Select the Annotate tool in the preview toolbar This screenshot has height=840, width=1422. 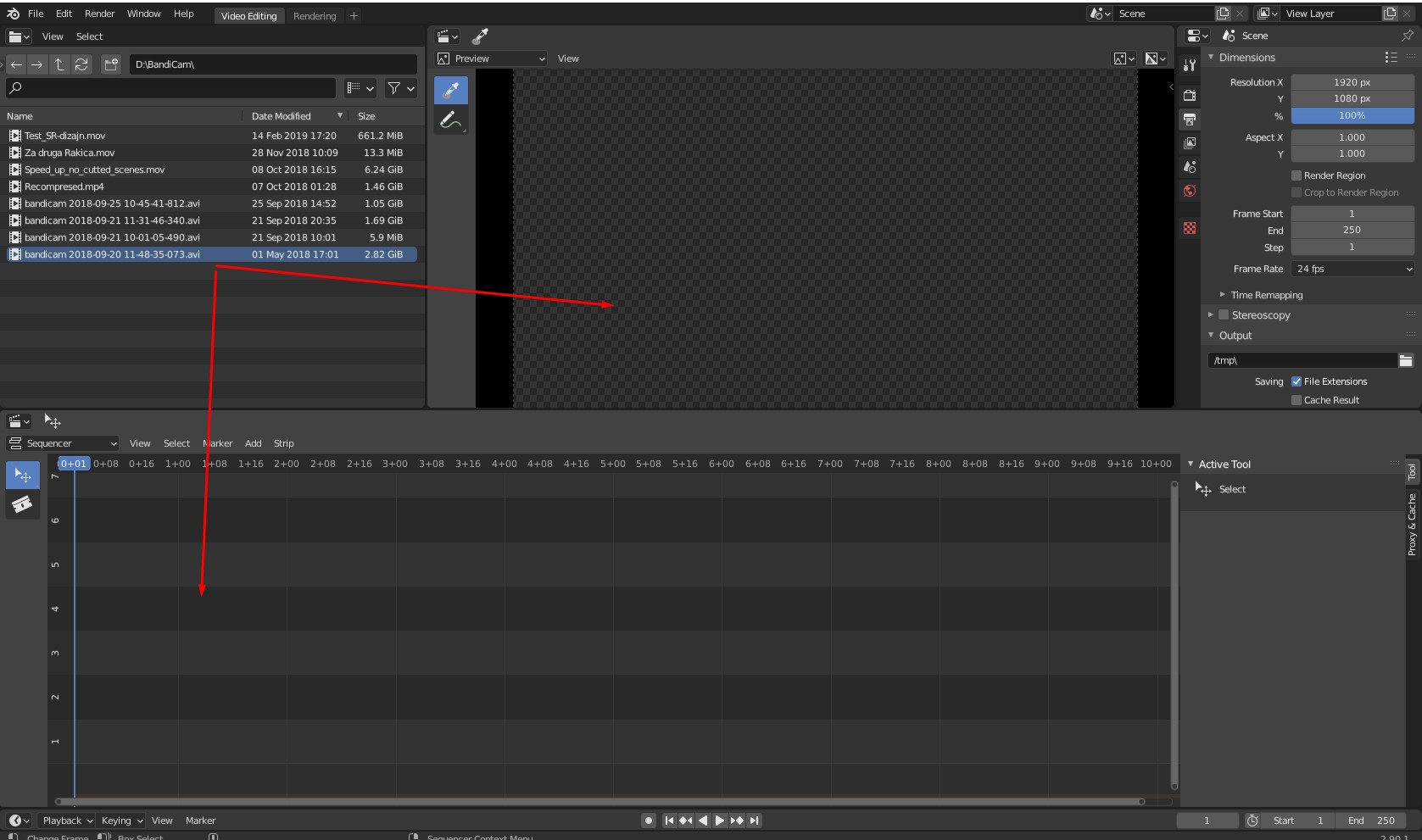[451, 120]
